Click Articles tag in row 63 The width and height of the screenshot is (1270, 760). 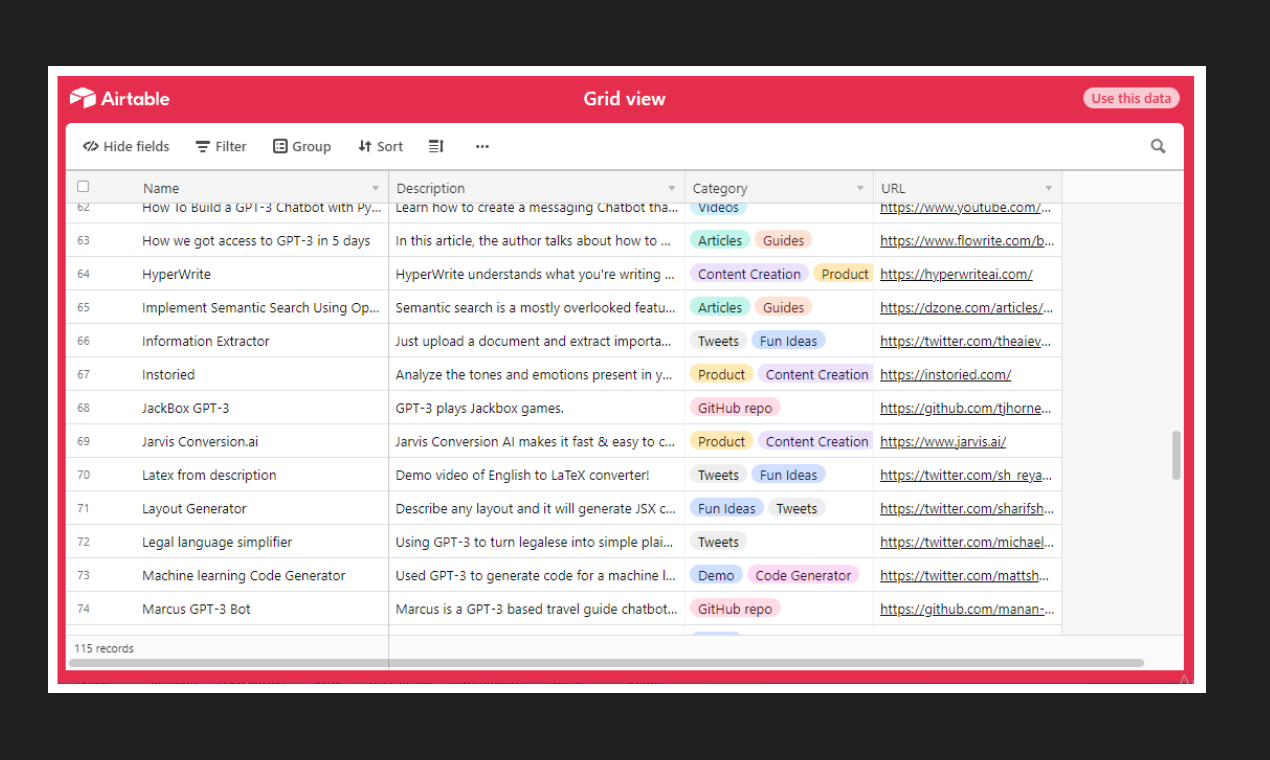720,240
